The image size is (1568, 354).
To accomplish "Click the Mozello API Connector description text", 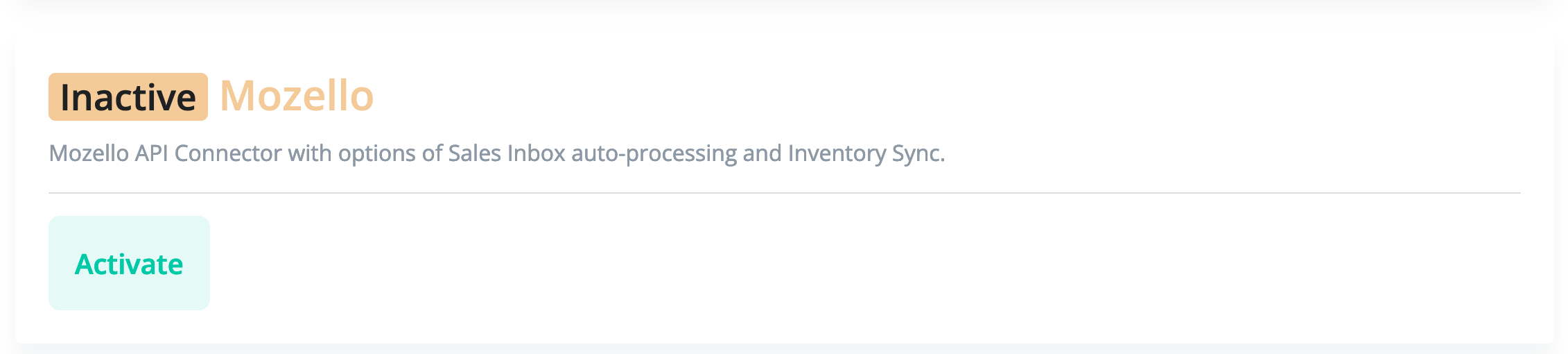I will click(x=496, y=153).
